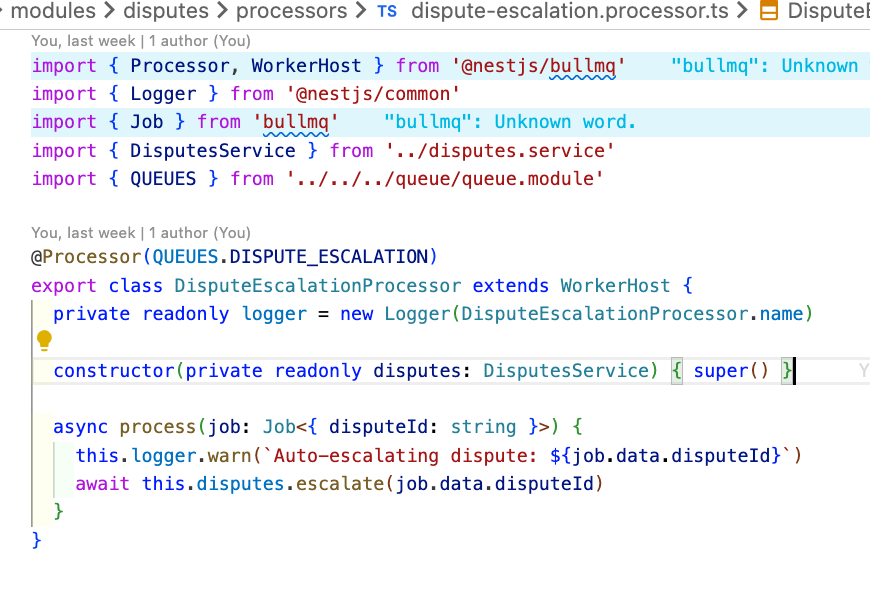Open the top 'You, last week' CodeLens
Screen dimensions: 870x596
tap(141, 41)
